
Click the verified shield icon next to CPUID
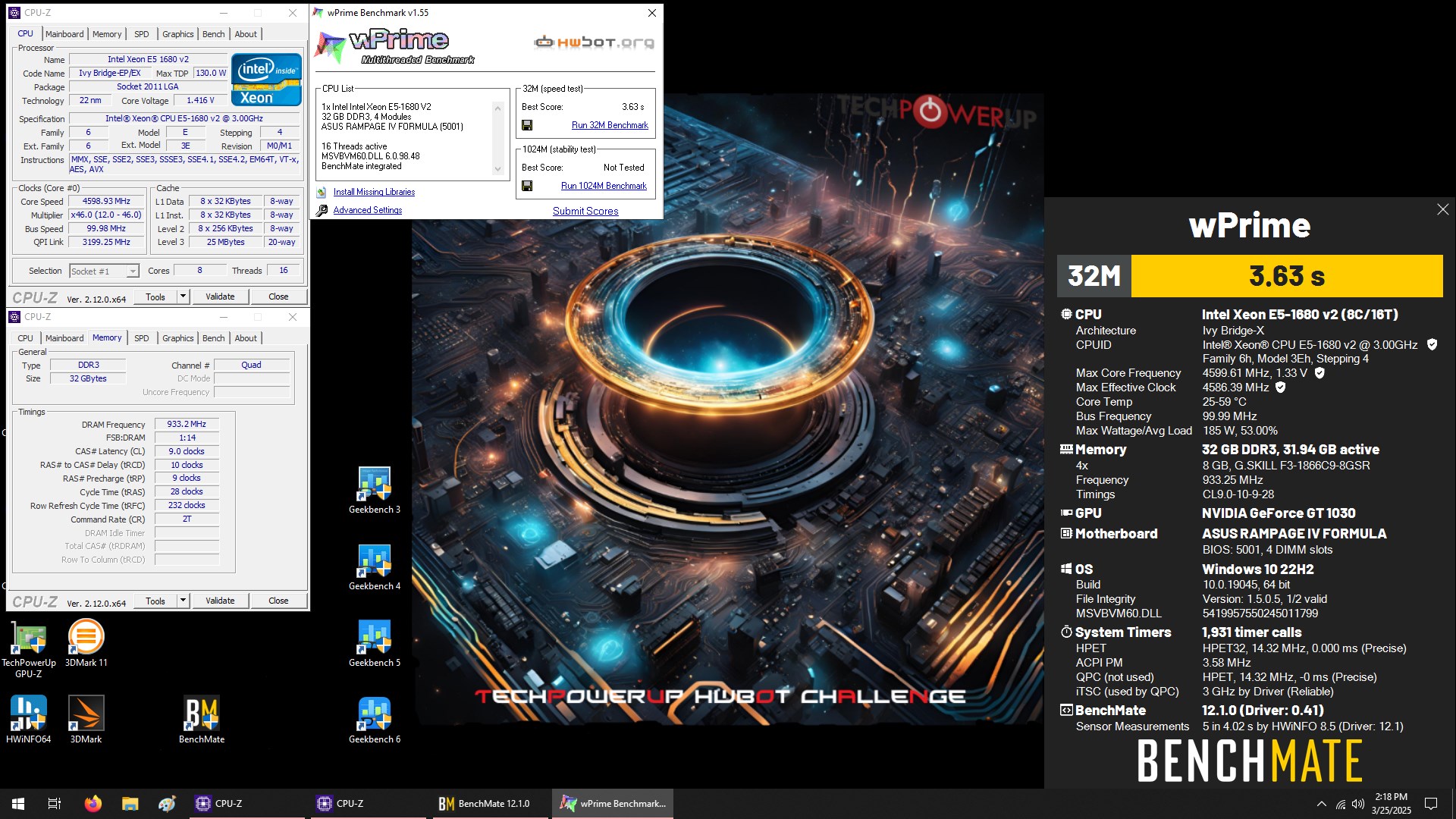click(x=1432, y=344)
